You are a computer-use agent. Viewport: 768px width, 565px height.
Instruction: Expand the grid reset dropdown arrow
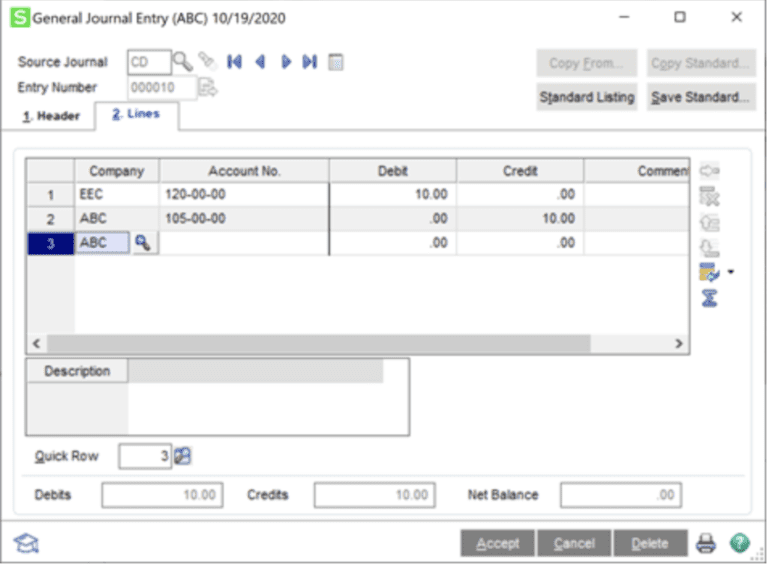tap(729, 272)
